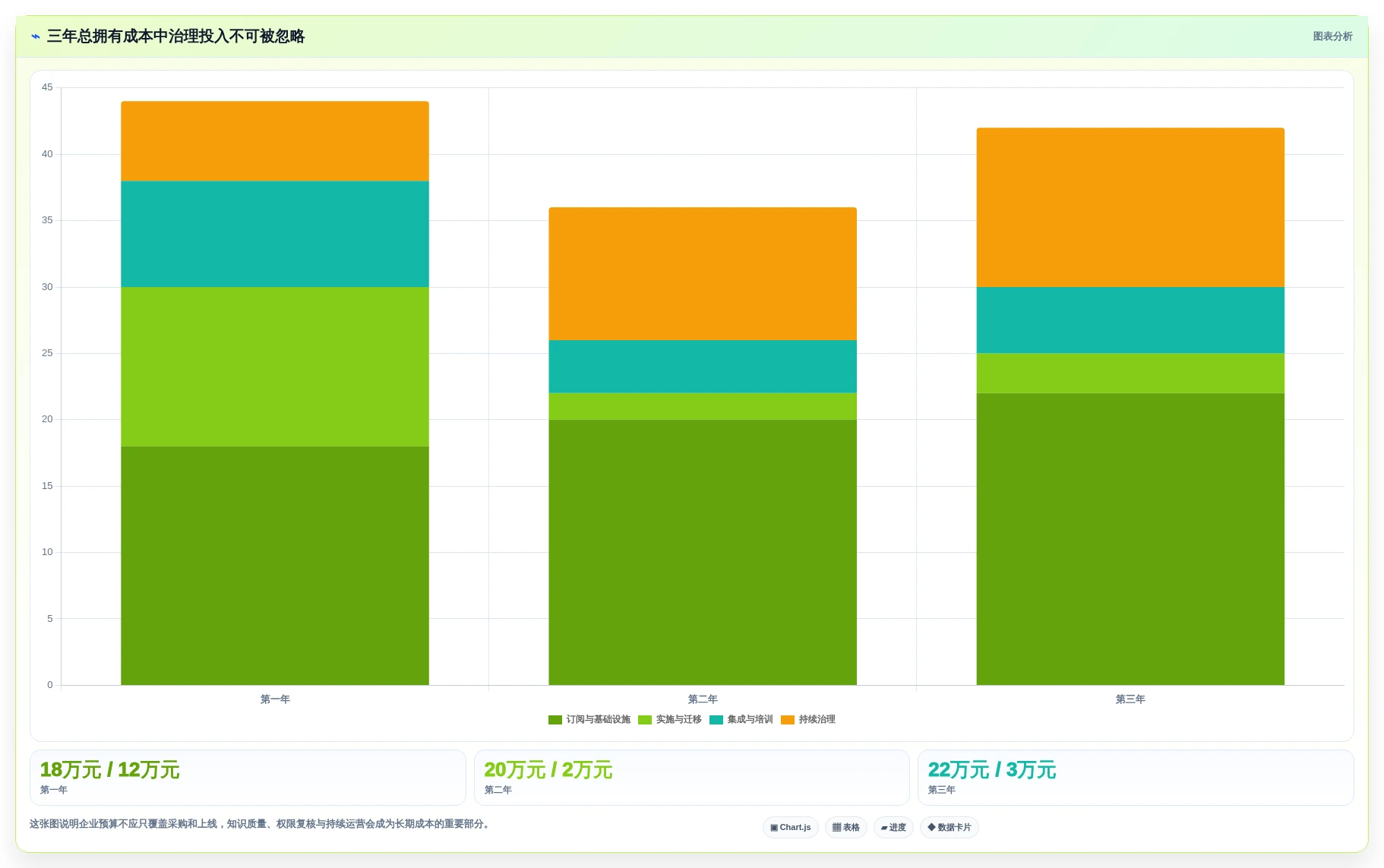This screenshot has height=868, width=1384.
Task: Click the 第一年 orange 持续治理 bar segment
Action: [x=275, y=141]
